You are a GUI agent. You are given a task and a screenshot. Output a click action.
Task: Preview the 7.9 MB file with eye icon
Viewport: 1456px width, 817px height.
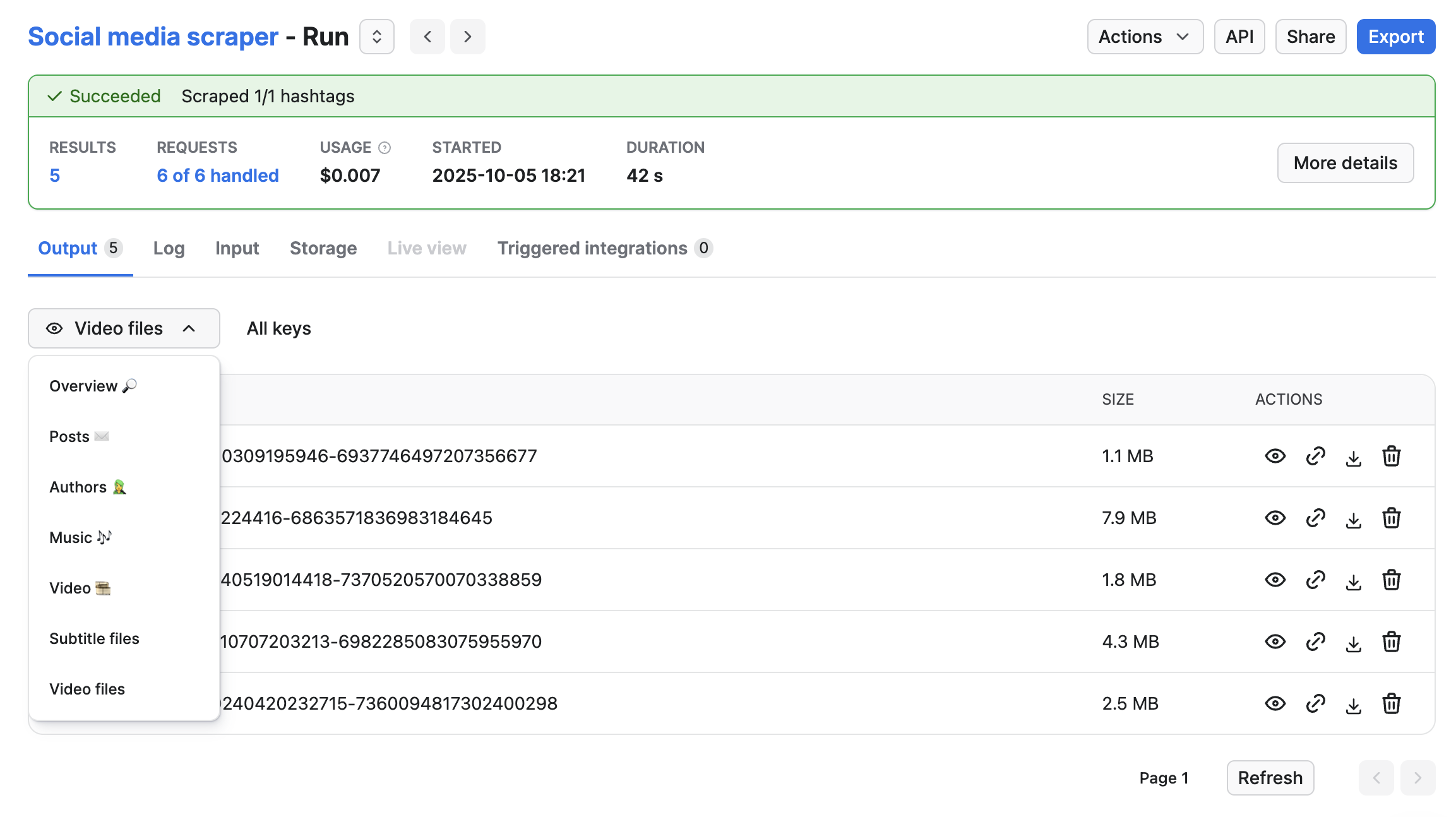coord(1275,518)
